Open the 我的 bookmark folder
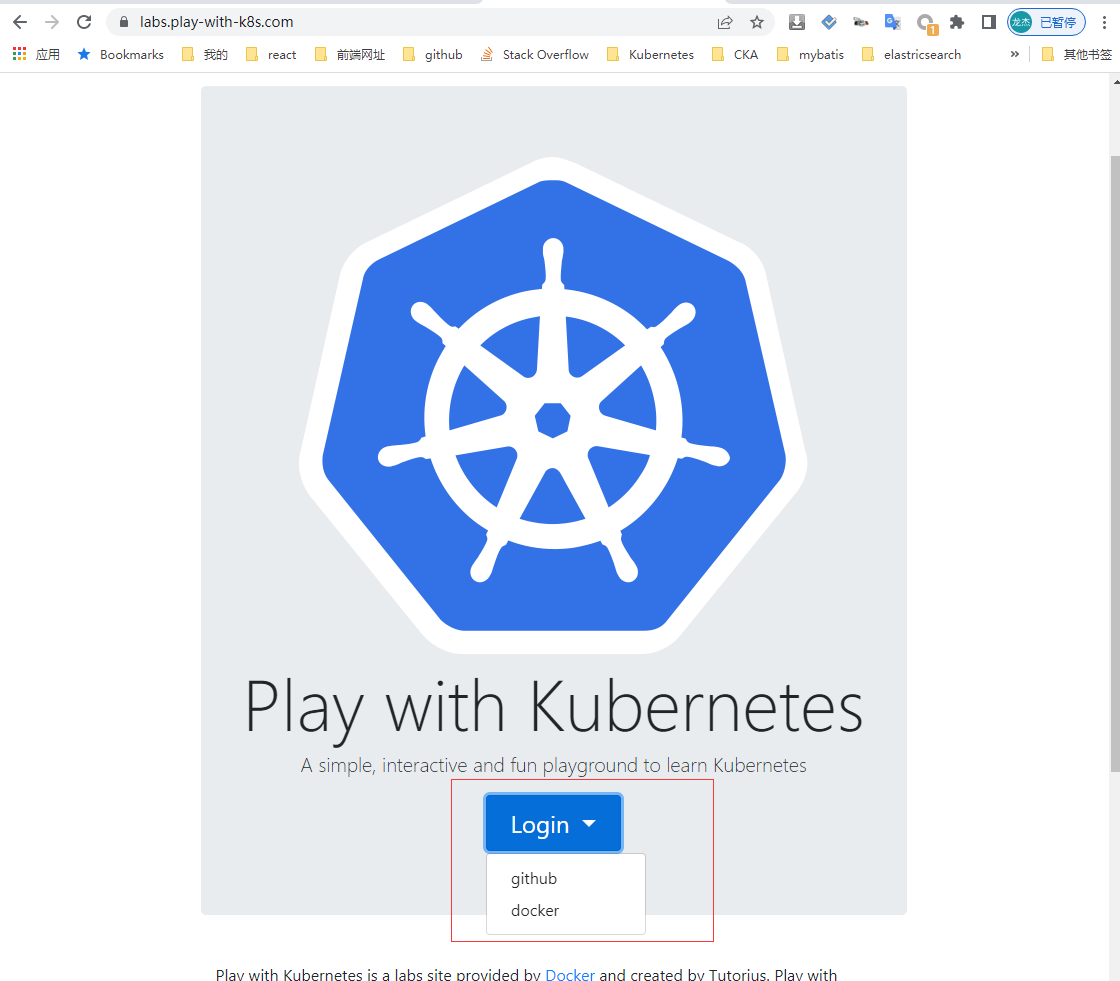The width and height of the screenshot is (1120, 981). pyautogui.click(x=205, y=54)
